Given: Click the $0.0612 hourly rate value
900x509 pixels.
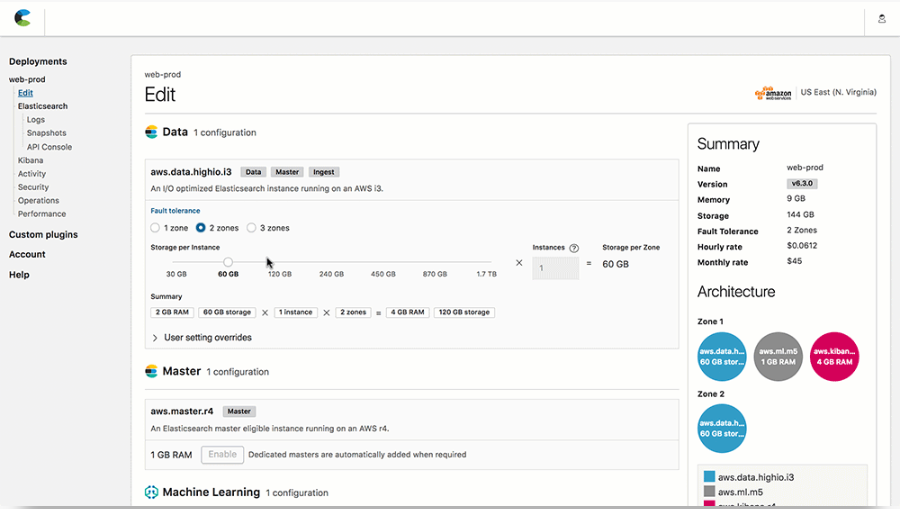Looking at the screenshot, I should [x=802, y=246].
